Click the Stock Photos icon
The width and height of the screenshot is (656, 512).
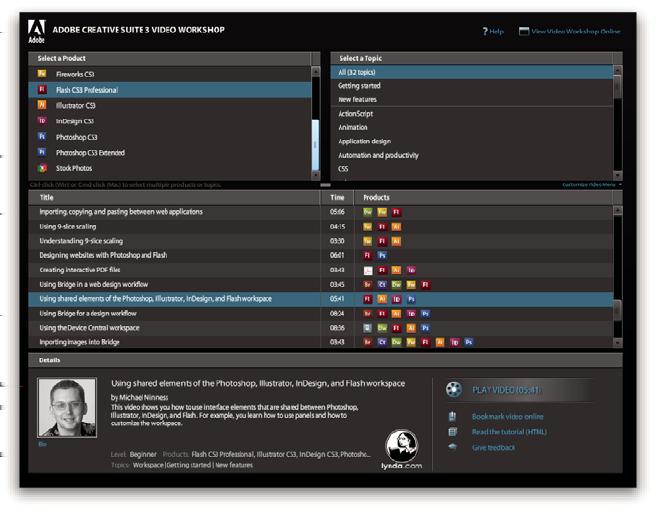pos(42,168)
